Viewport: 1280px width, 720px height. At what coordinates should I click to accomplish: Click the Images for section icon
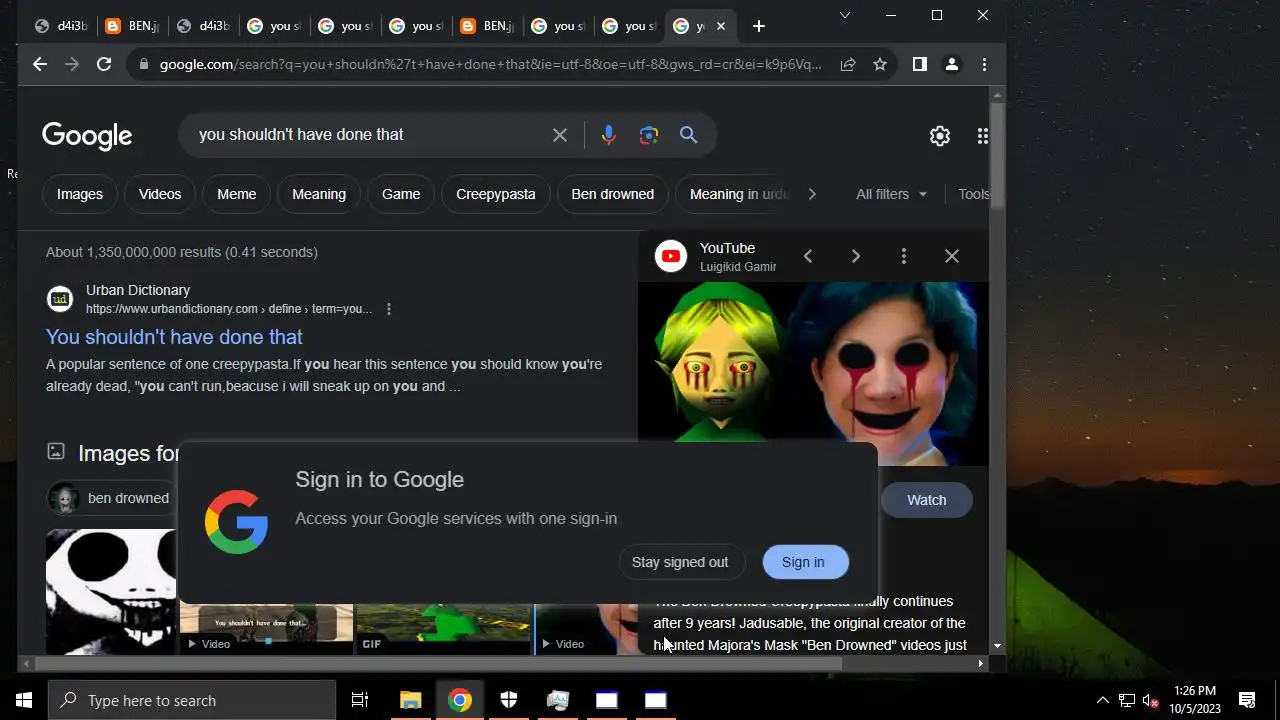pyautogui.click(x=56, y=452)
